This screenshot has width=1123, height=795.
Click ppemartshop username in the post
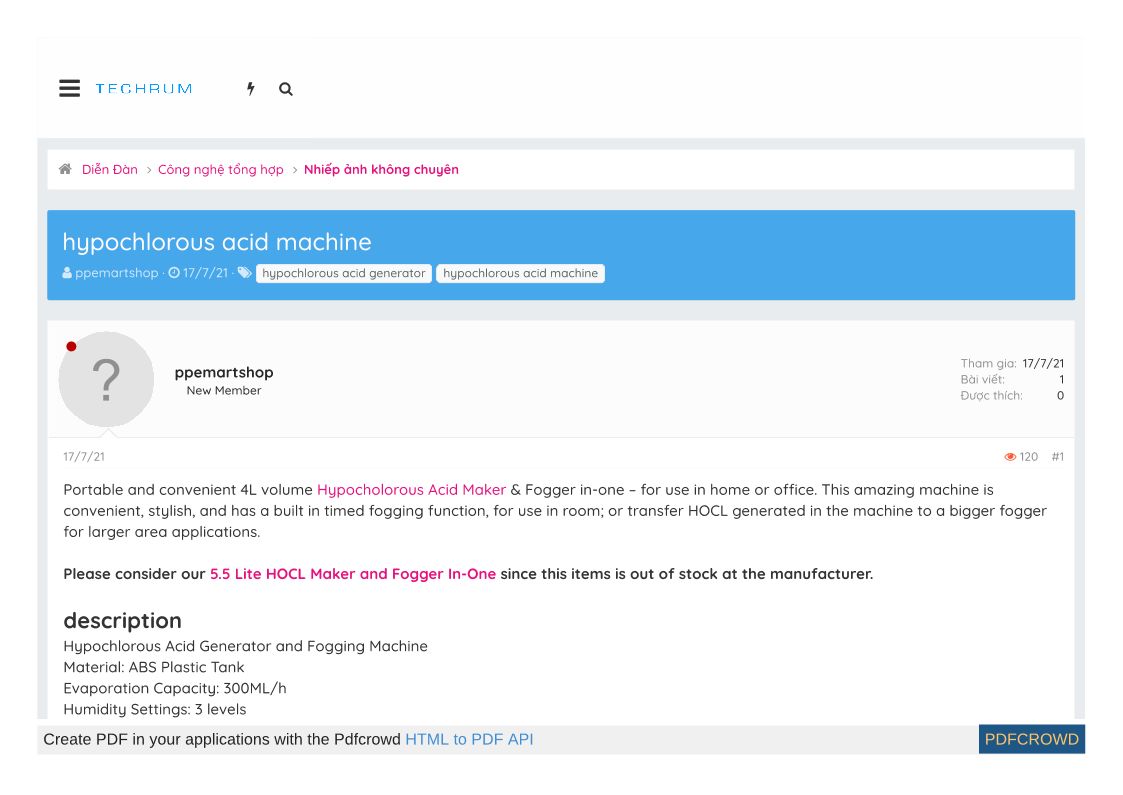pos(224,372)
